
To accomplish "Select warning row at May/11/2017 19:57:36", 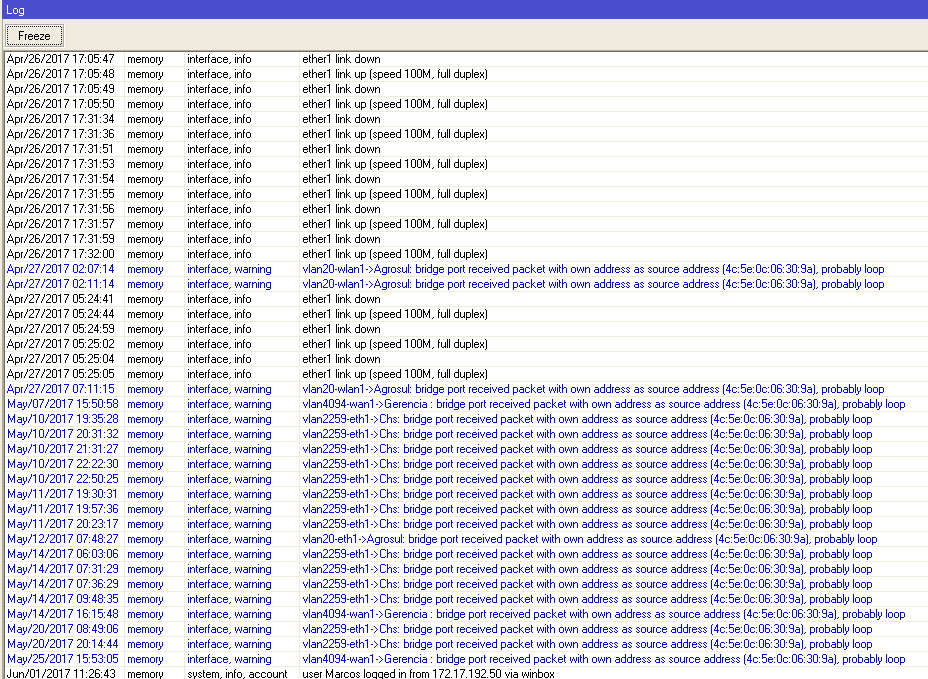I will click(x=466, y=509).
